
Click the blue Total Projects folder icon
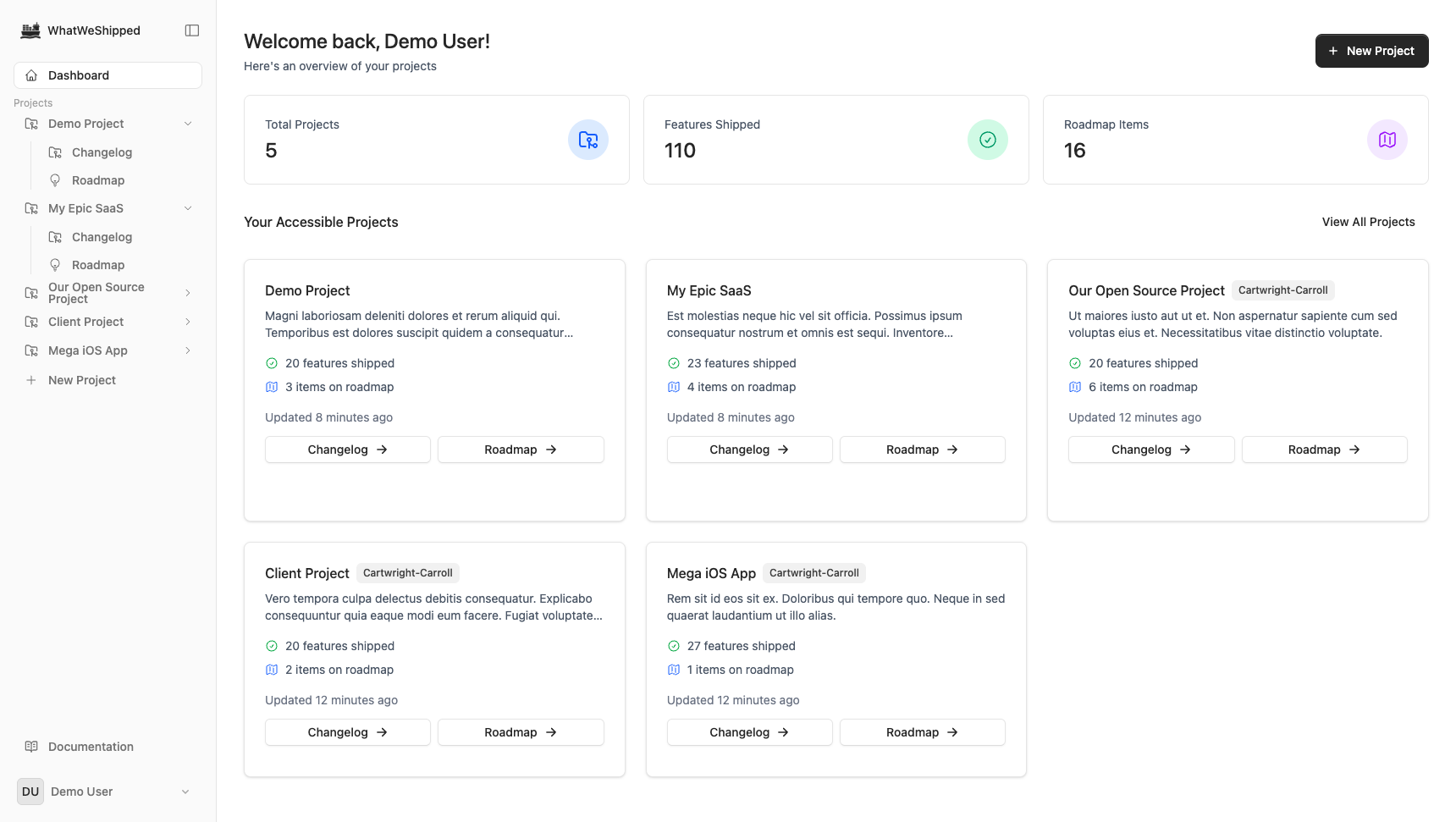[x=588, y=140]
